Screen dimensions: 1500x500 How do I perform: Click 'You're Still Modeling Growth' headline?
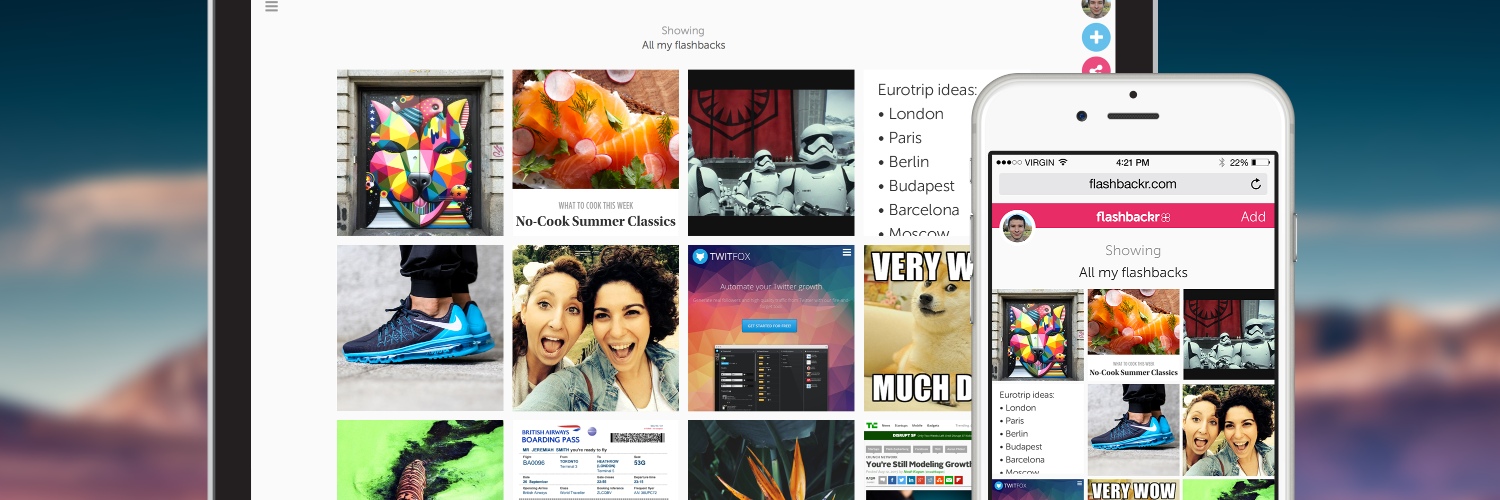918,464
